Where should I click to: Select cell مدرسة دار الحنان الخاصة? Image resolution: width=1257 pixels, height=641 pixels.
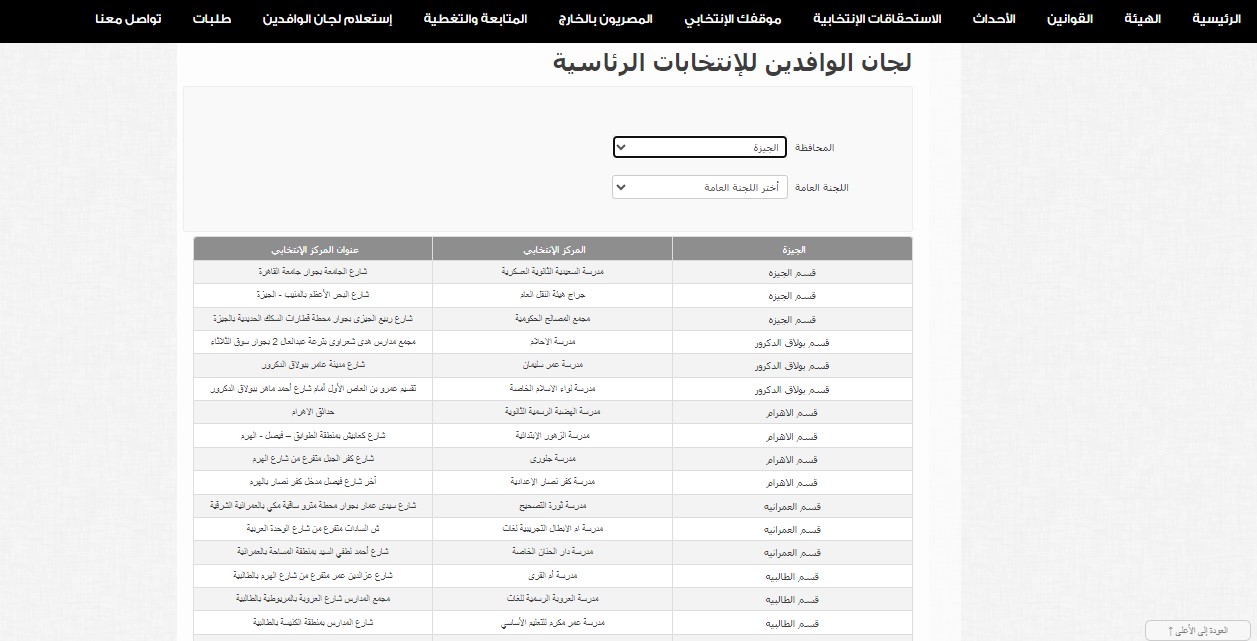553,552
